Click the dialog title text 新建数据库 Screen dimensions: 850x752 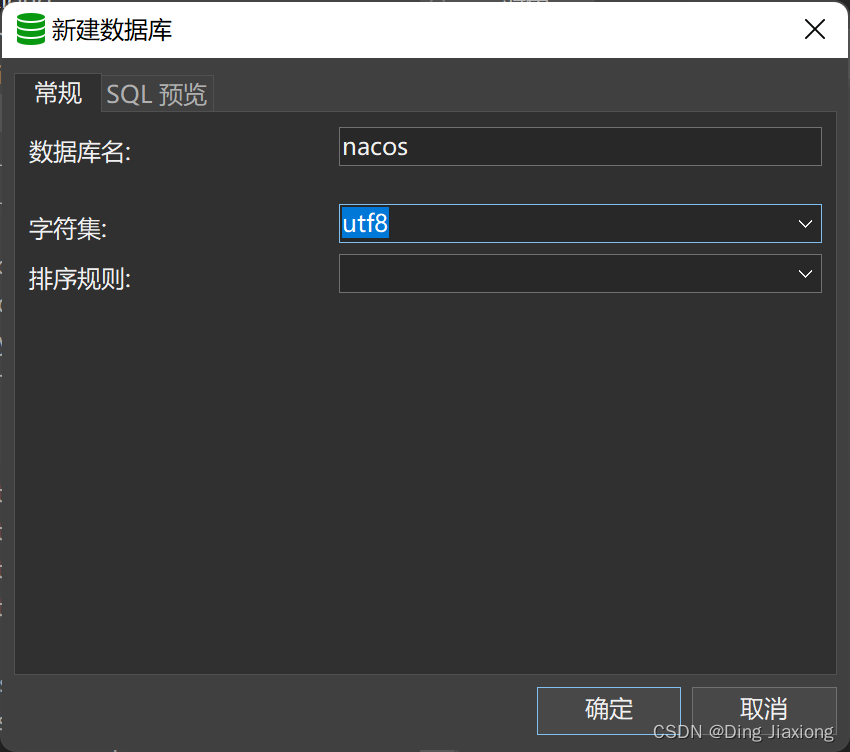[x=109, y=31]
